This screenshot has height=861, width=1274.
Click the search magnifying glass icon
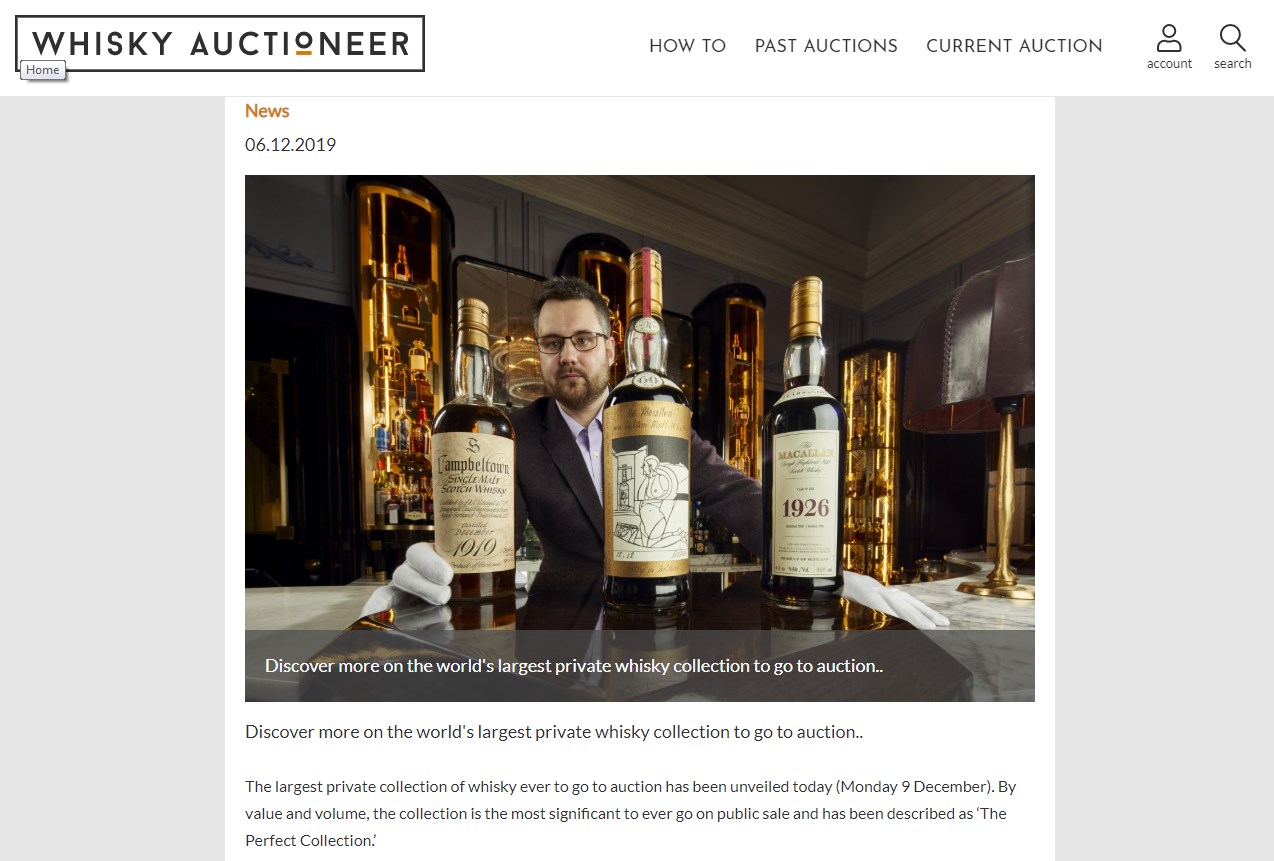coord(1233,38)
